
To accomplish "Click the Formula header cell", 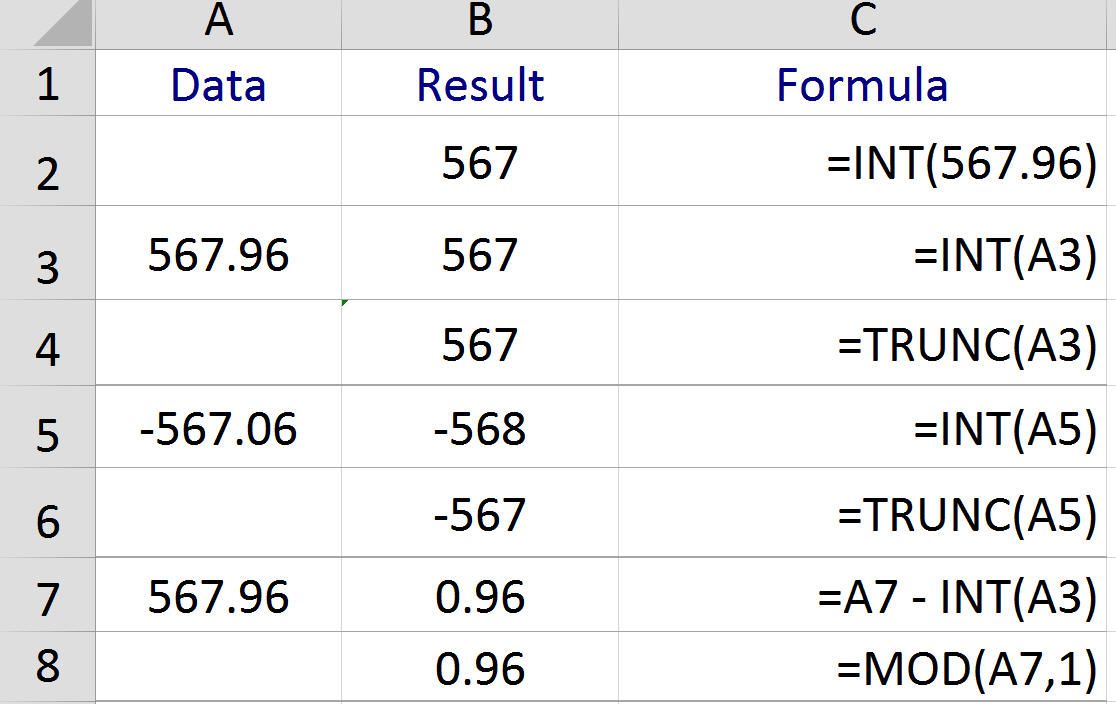I will pos(863,83).
